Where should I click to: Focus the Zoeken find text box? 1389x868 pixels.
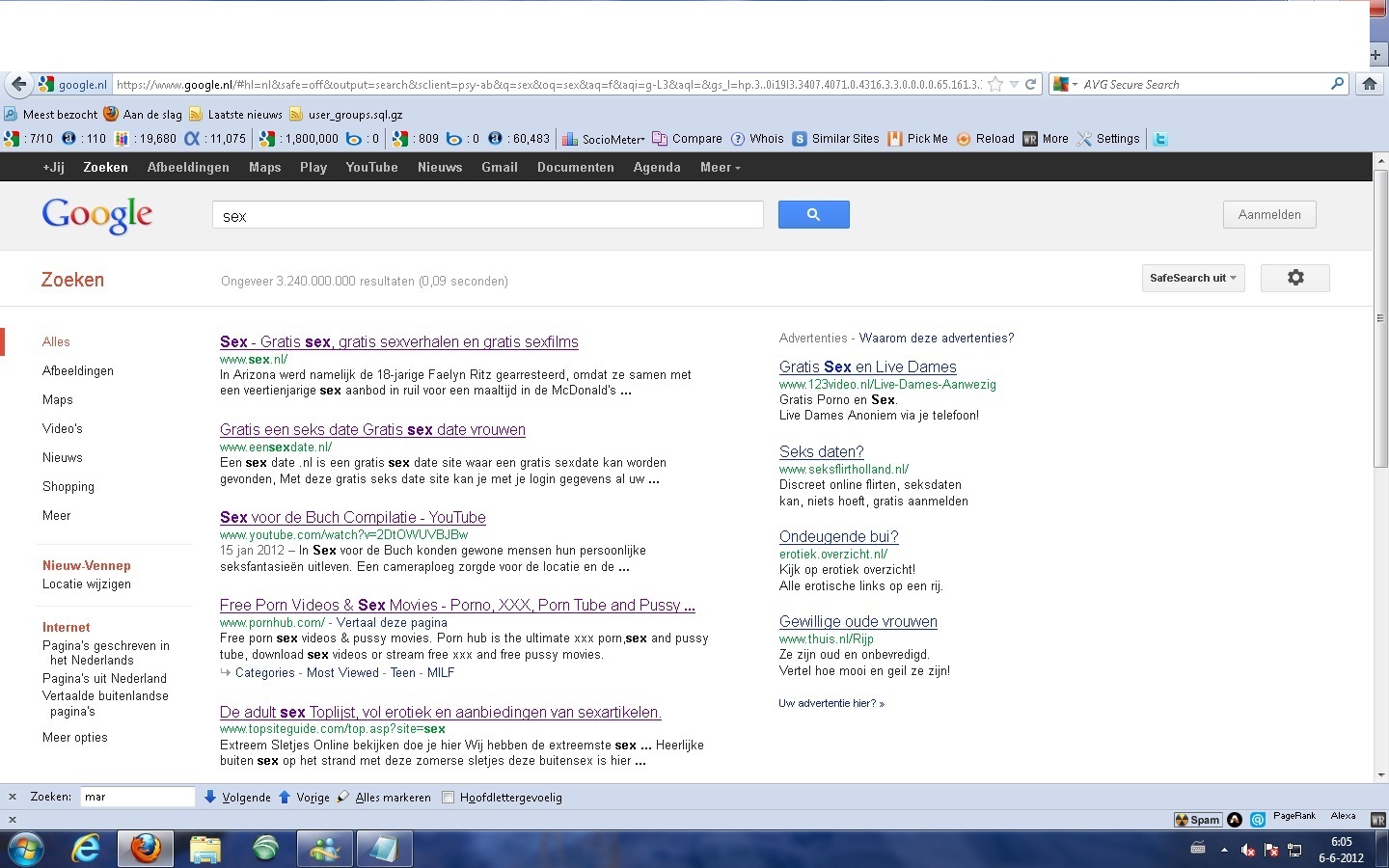137,797
